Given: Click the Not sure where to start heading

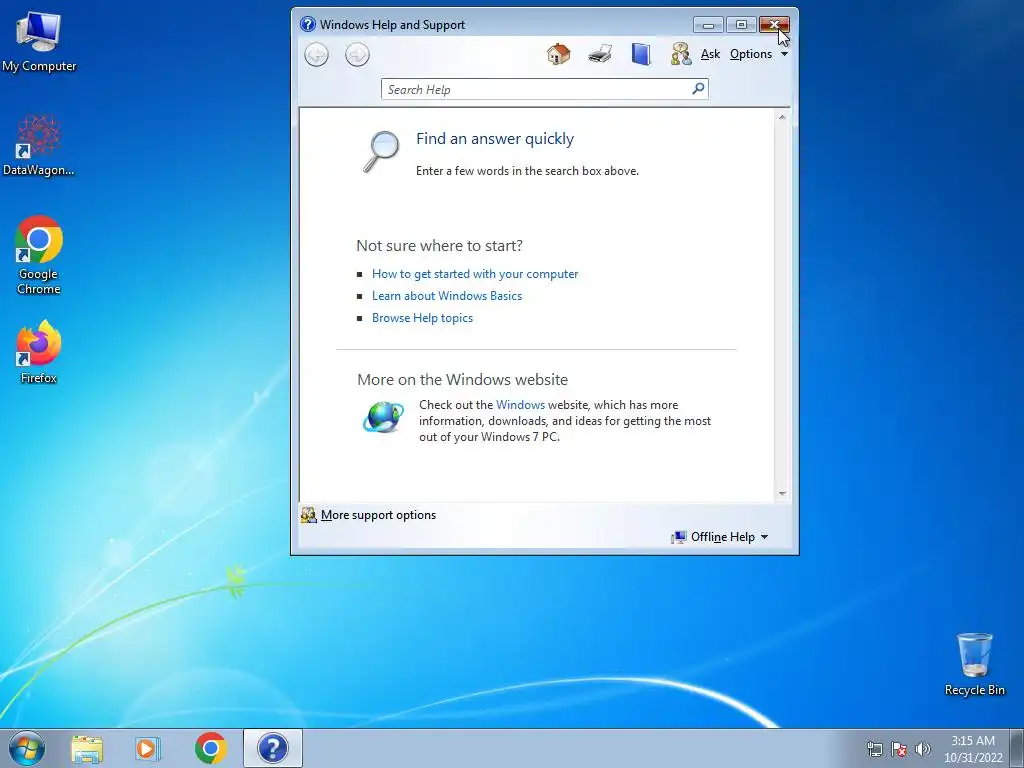Looking at the screenshot, I should tap(440, 246).
